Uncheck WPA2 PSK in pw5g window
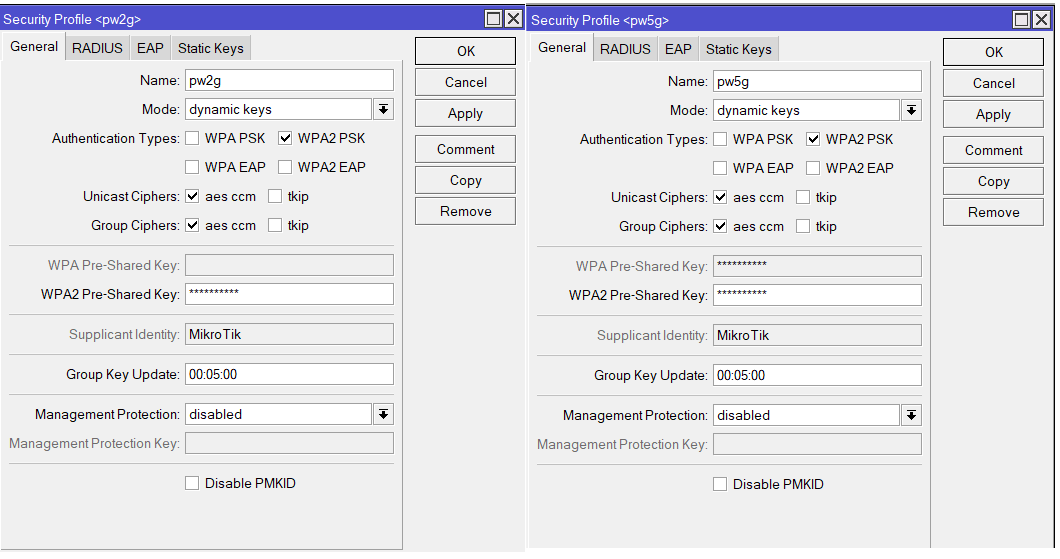The image size is (1060, 559). 813,139
